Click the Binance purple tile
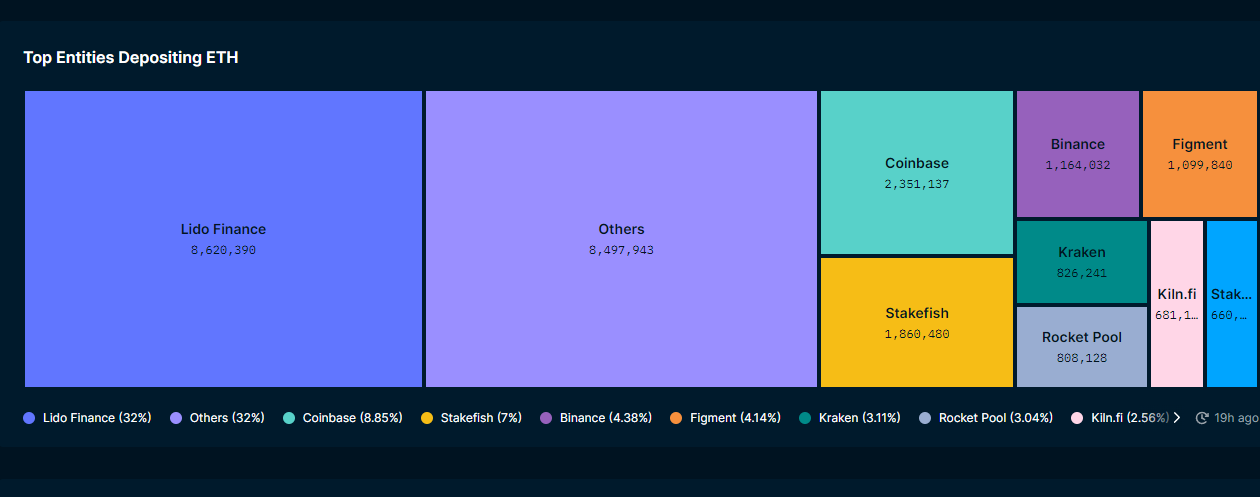 pyautogui.click(x=1078, y=154)
